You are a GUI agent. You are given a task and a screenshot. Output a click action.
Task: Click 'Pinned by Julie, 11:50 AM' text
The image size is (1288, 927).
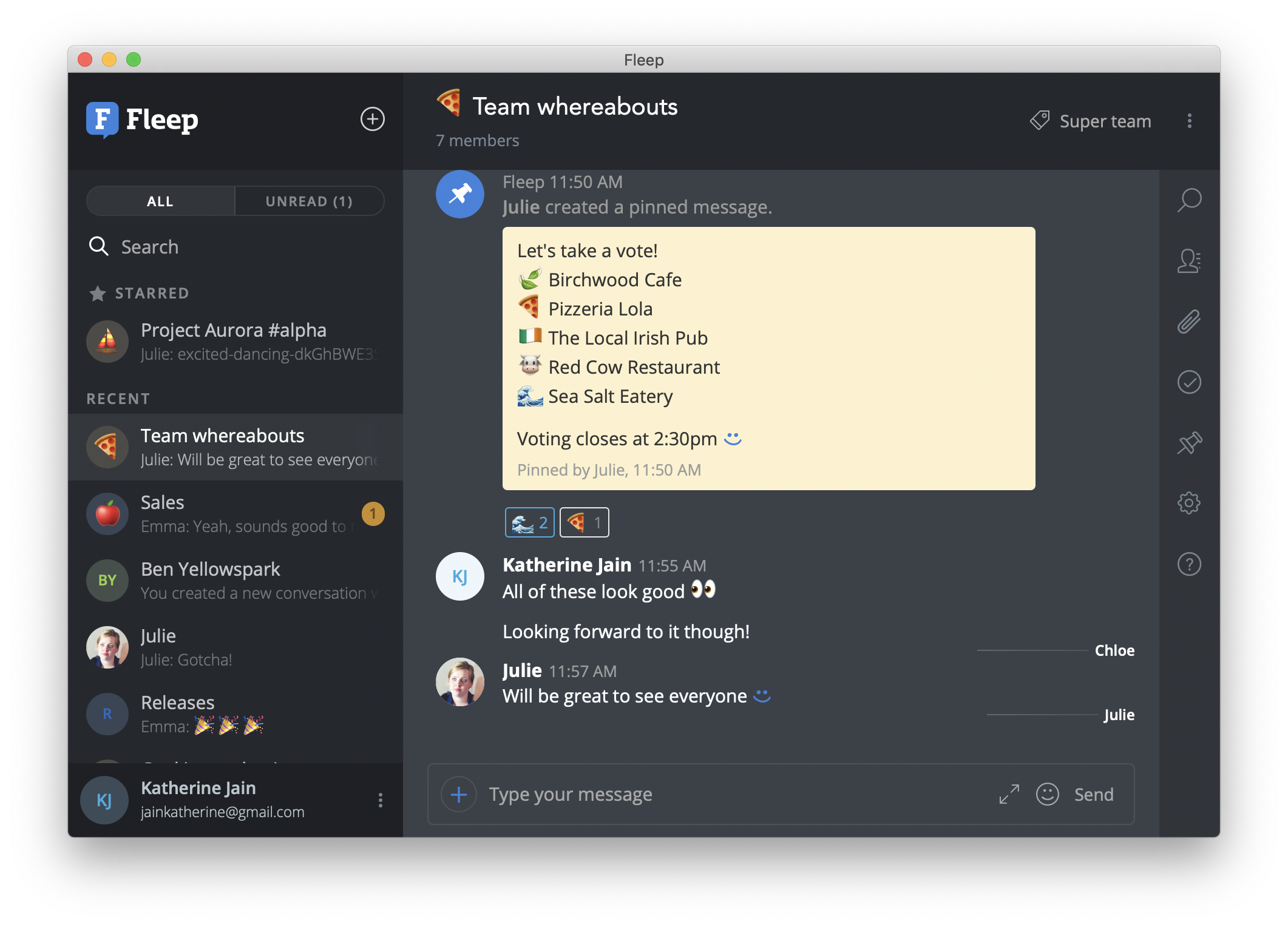609,470
